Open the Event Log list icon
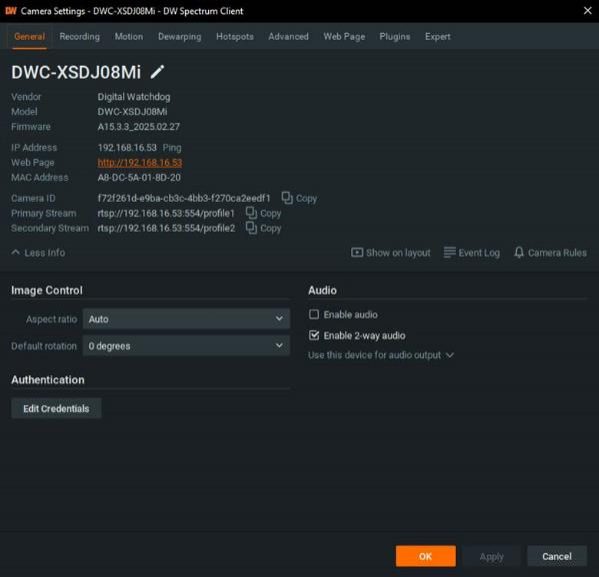Screen dimensions: 599x577 (x=449, y=252)
